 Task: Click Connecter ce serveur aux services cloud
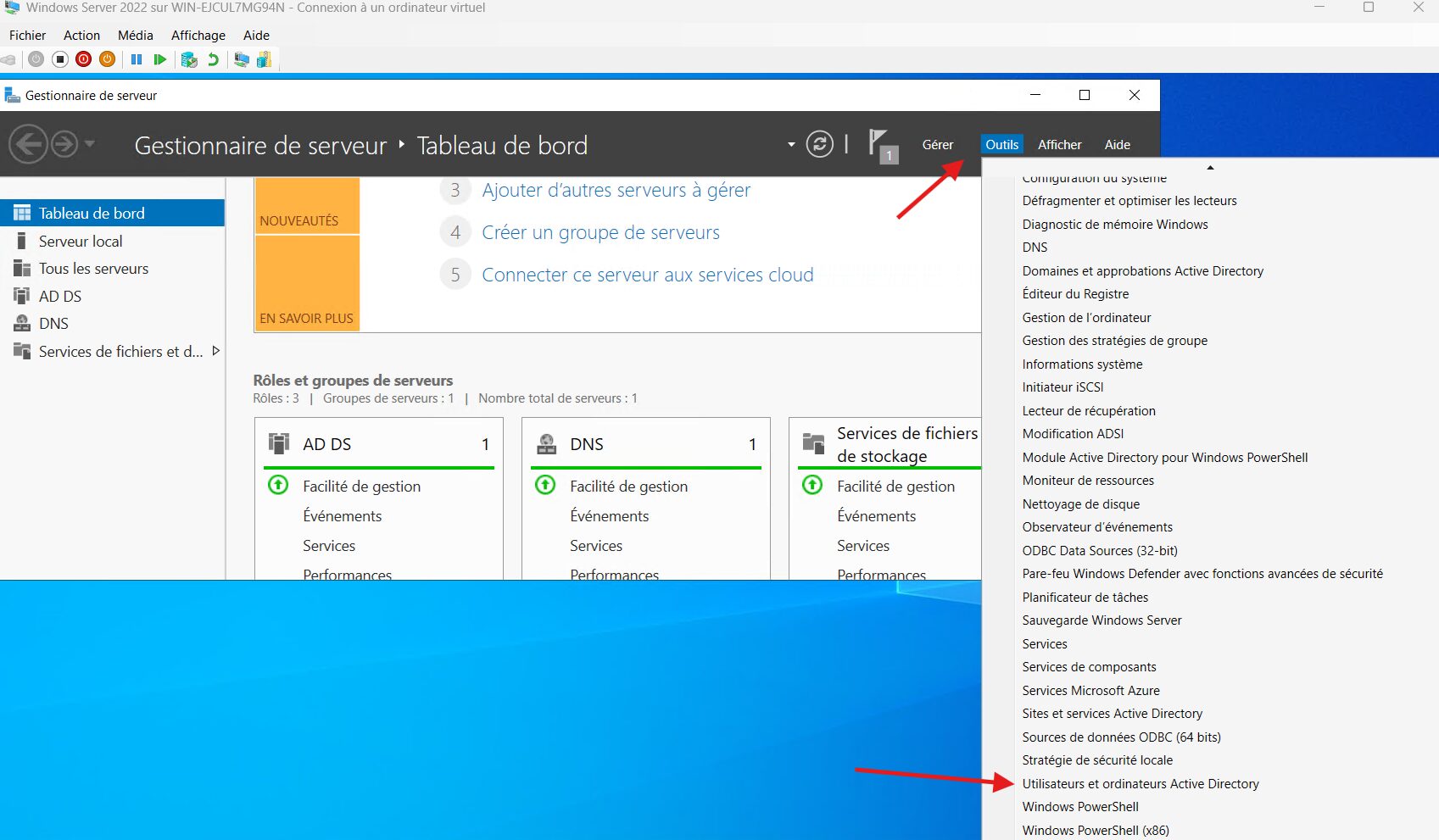point(648,275)
